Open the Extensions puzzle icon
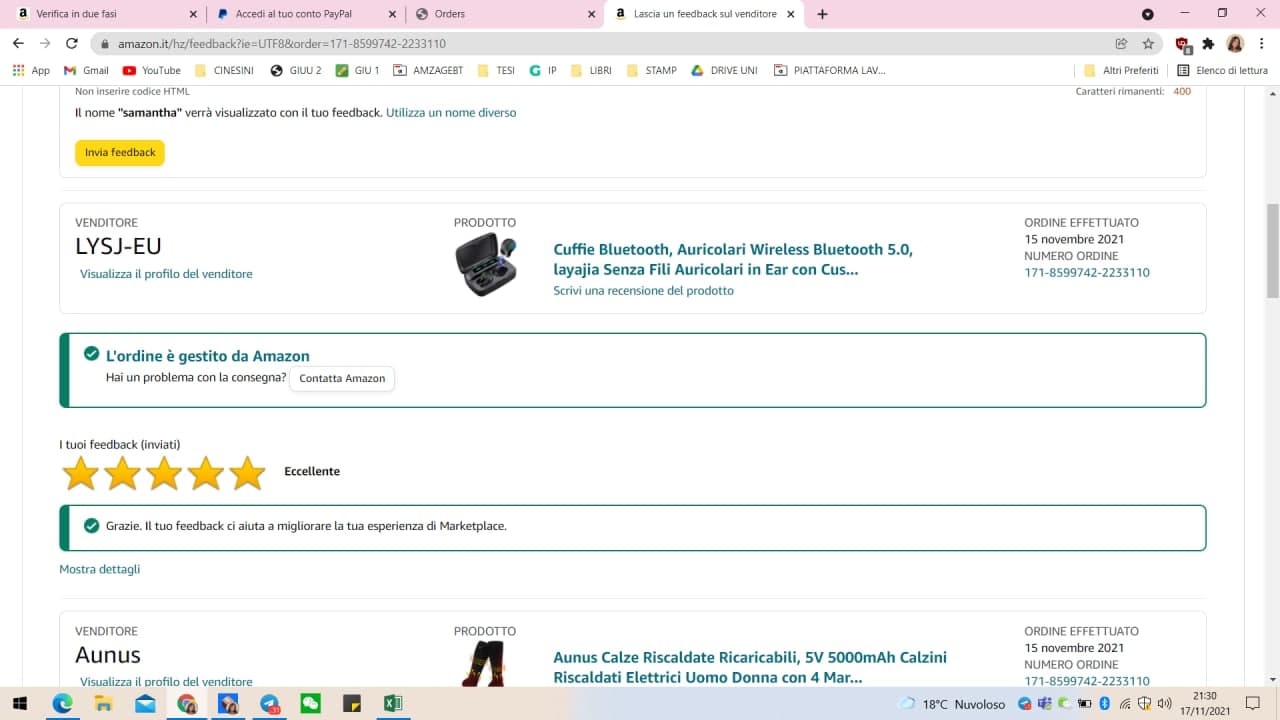The height and width of the screenshot is (720, 1280). point(1208,44)
